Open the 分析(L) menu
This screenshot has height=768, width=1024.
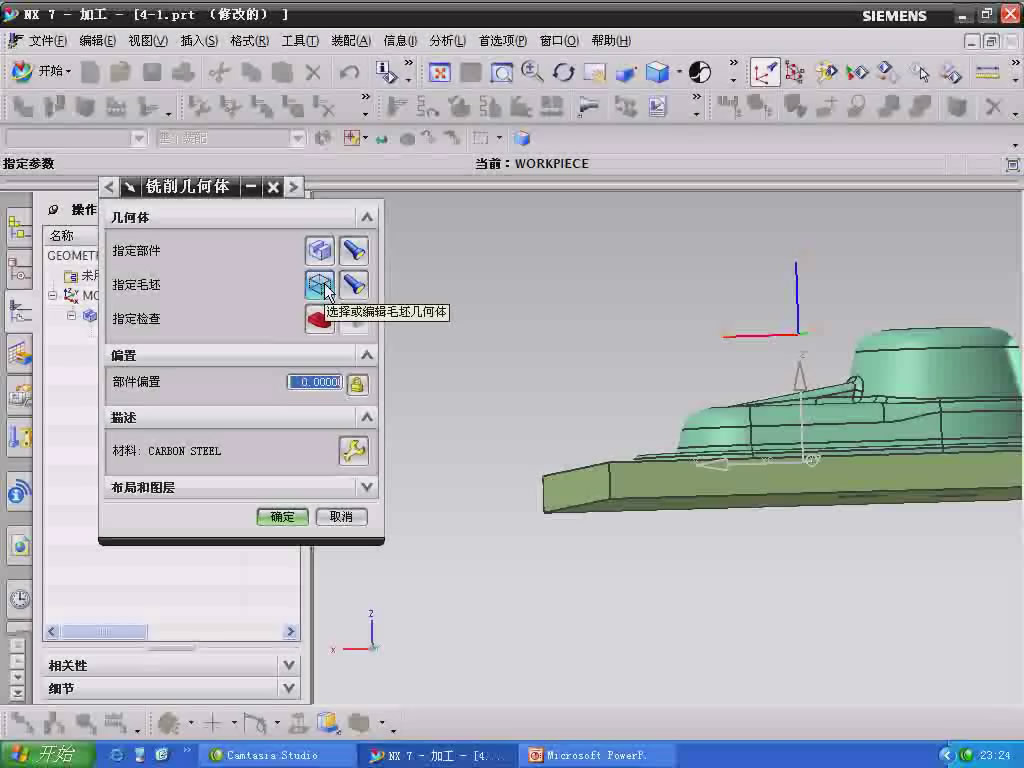tap(447, 41)
